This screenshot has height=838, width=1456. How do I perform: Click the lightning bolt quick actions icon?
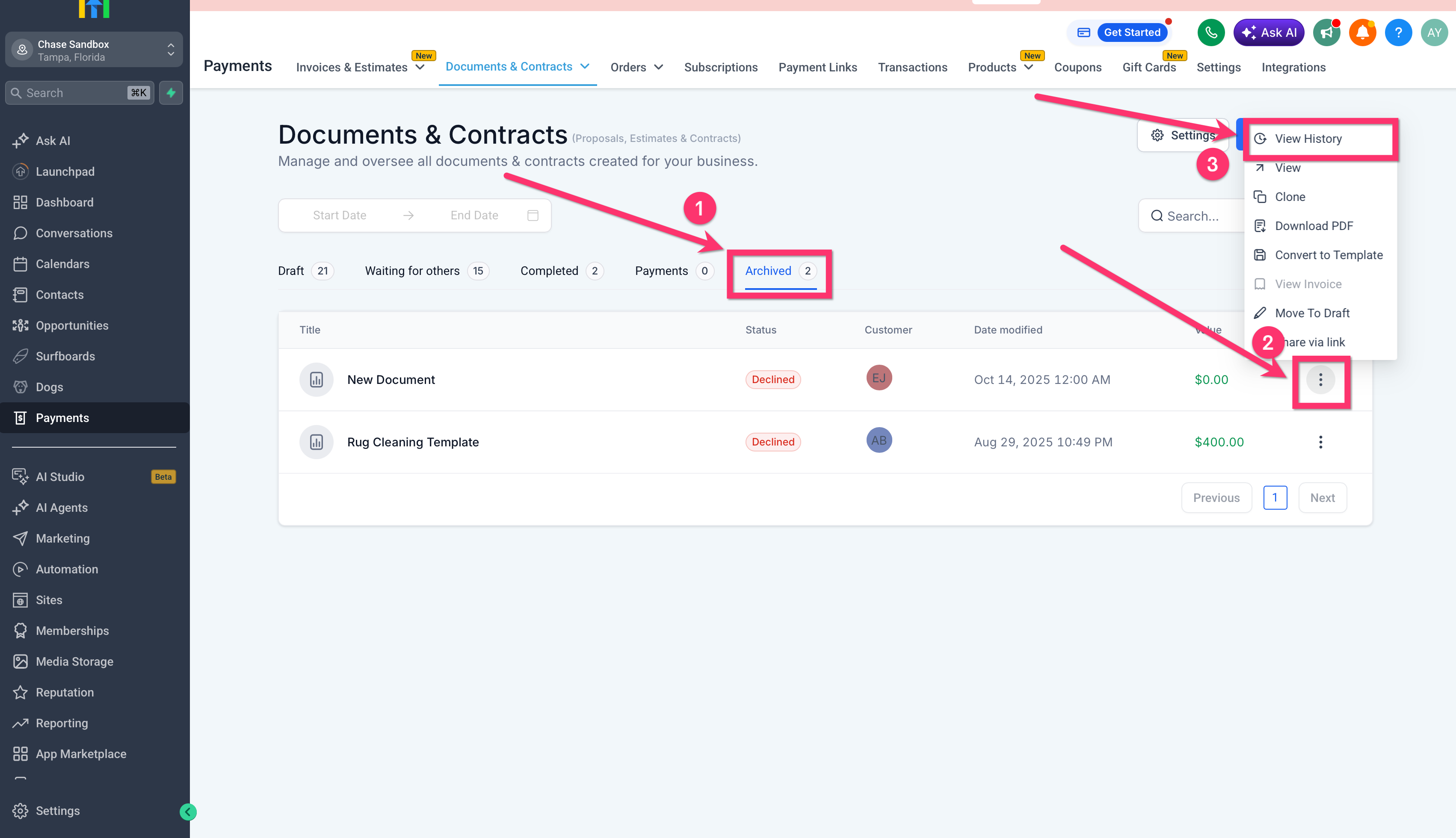coord(171,93)
